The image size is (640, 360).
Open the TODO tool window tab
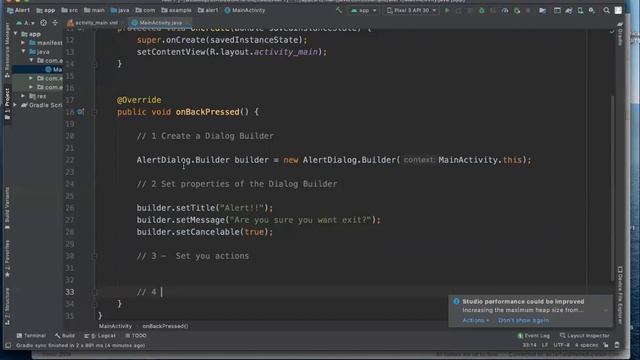pyautogui.click(x=136, y=336)
